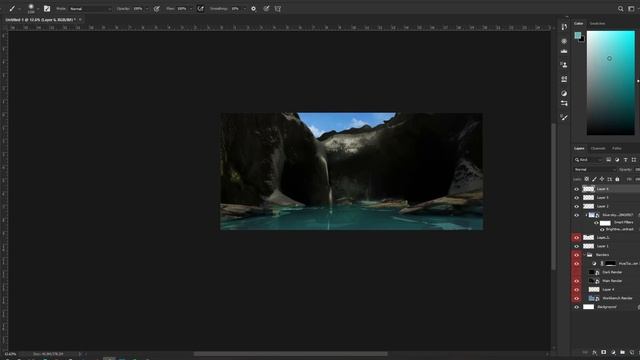Open the Histogram panel icon in collapsed dock
Image resolution: width=640 pixels, height=360 pixels.
pyautogui.click(x=564, y=51)
